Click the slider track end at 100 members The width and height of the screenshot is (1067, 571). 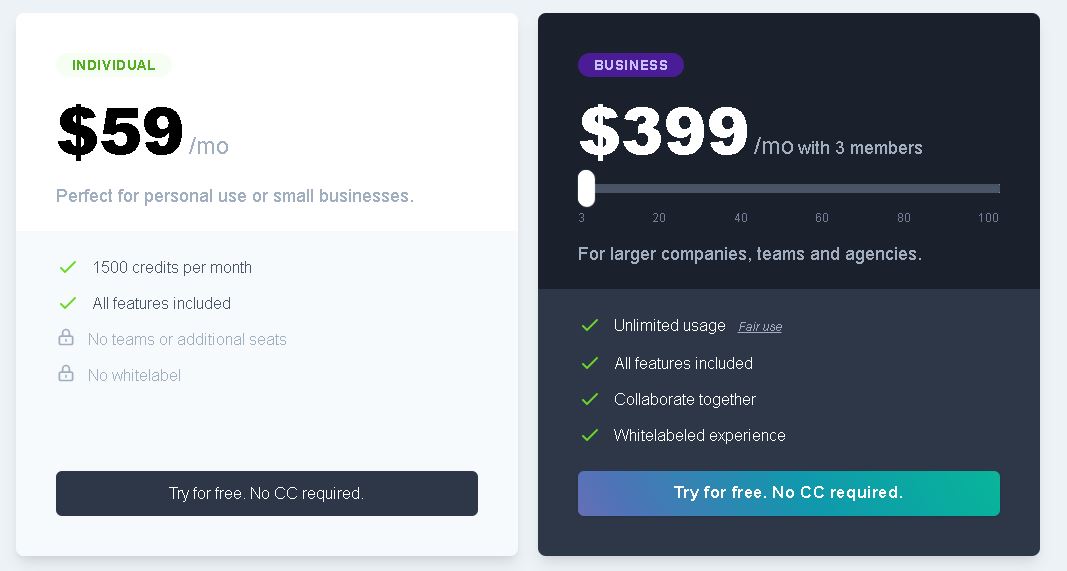pos(995,189)
